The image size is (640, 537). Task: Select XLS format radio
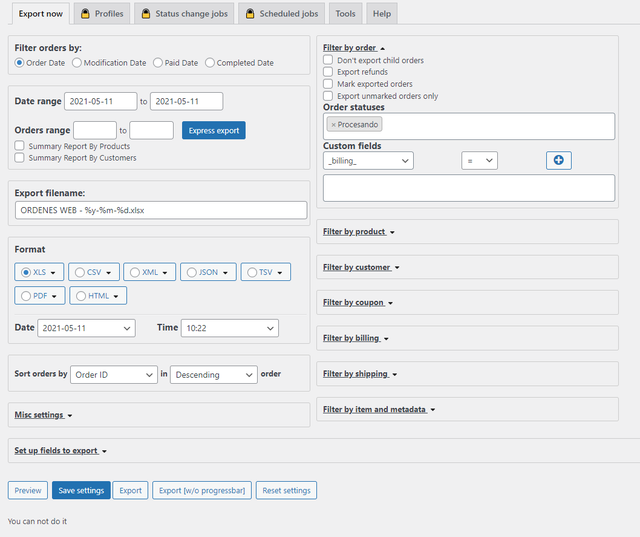click(26, 272)
